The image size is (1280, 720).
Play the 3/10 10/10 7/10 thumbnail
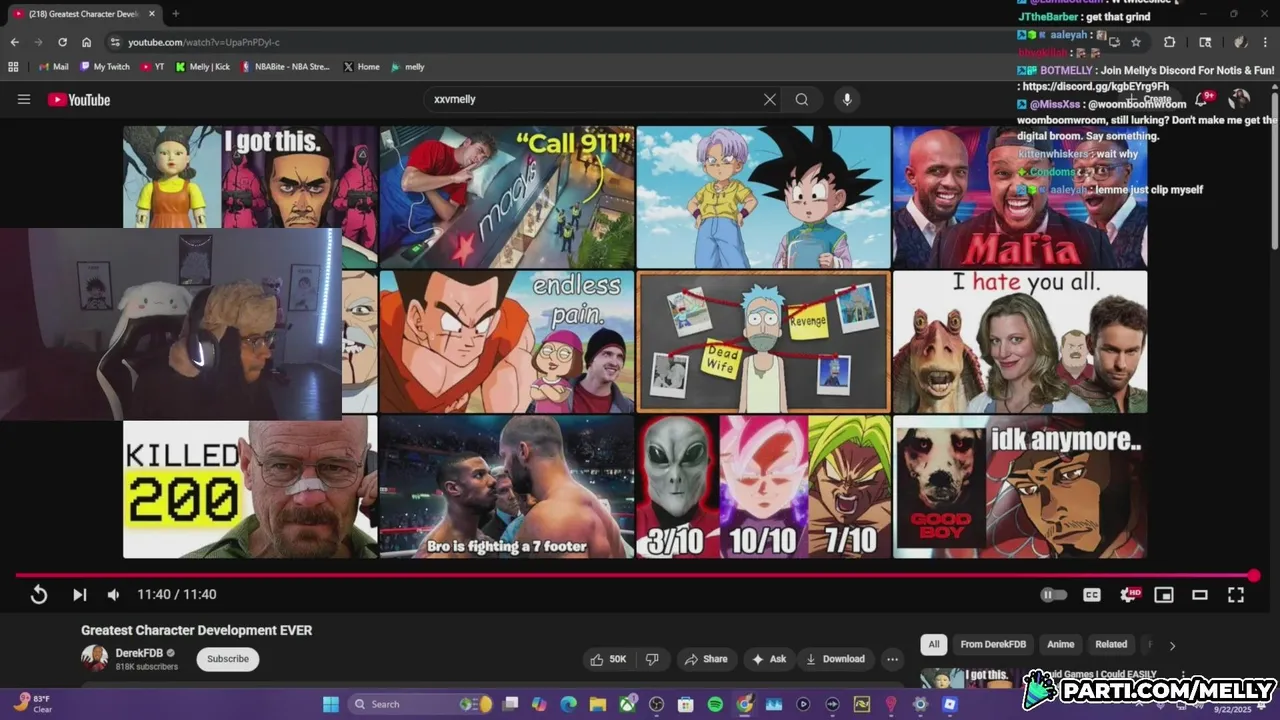[x=763, y=487]
